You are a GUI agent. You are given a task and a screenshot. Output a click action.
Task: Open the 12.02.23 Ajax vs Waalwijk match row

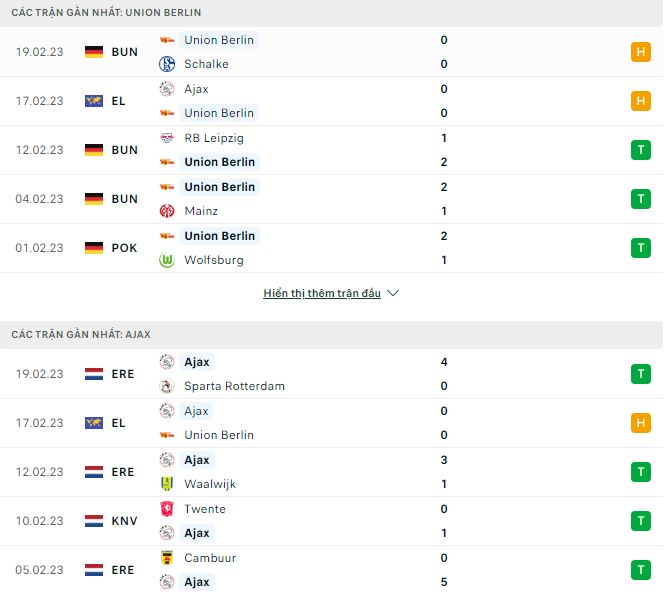pyautogui.click(x=331, y=472)
